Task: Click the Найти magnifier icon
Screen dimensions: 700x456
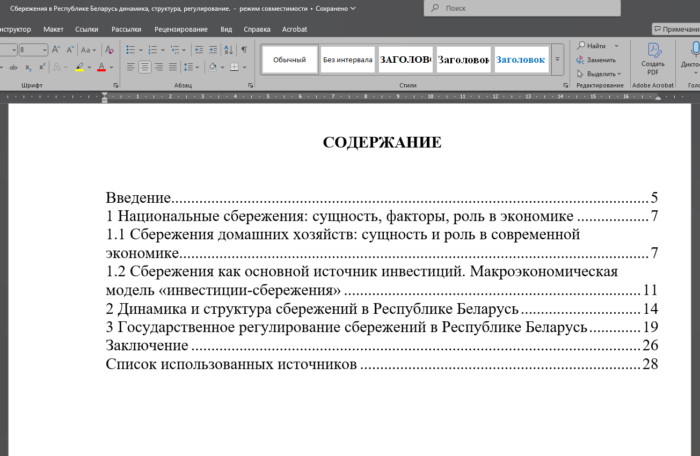Action: click(581, 46)
